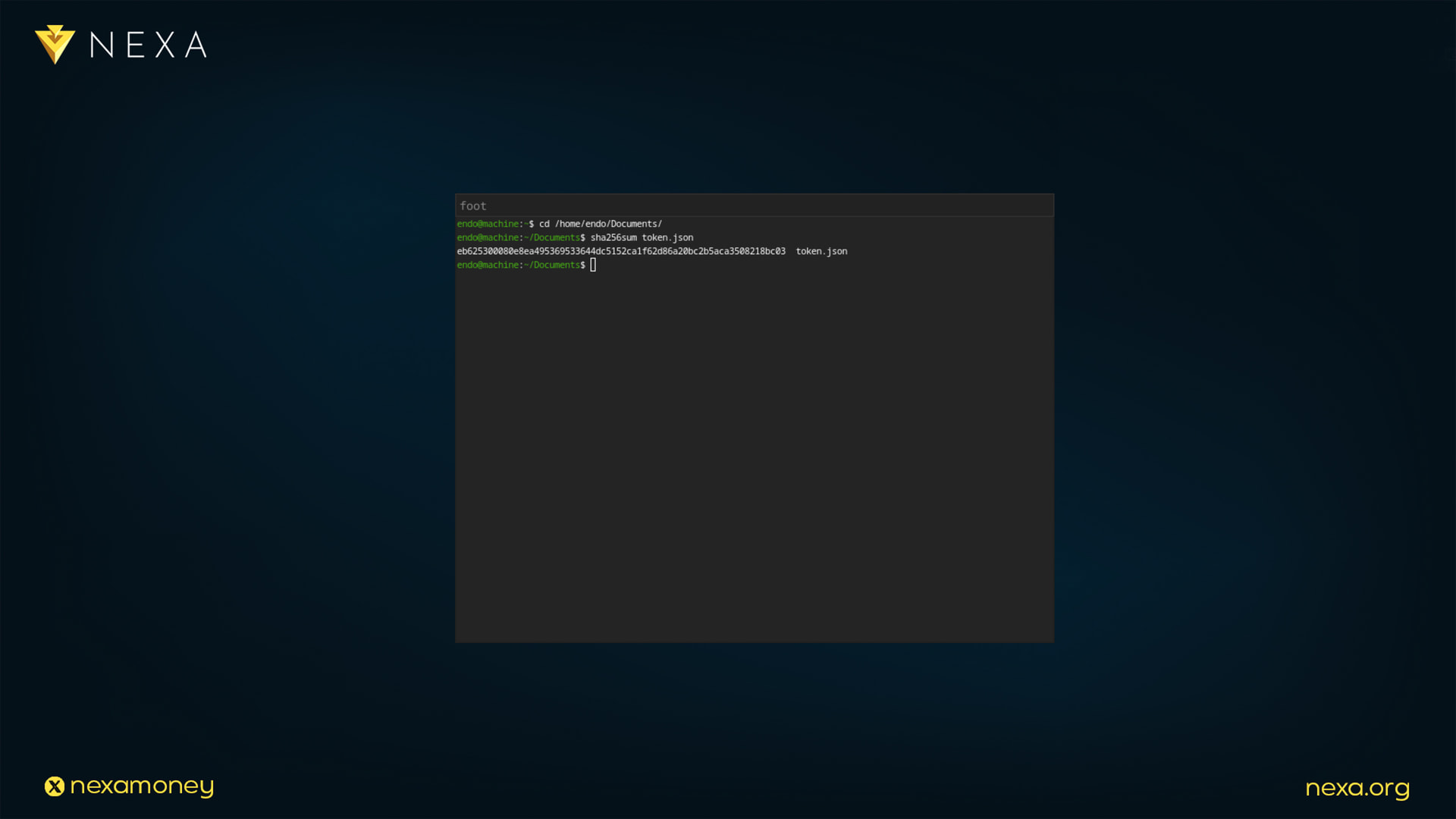Click token.json in the hash output line
1456x819 pixels.
[x=821, y=251]
